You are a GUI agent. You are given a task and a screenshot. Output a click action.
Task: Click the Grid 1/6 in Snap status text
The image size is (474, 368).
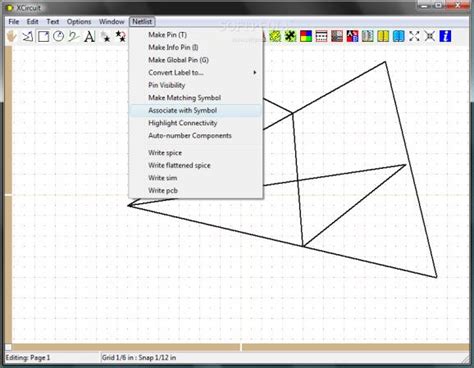139,358
